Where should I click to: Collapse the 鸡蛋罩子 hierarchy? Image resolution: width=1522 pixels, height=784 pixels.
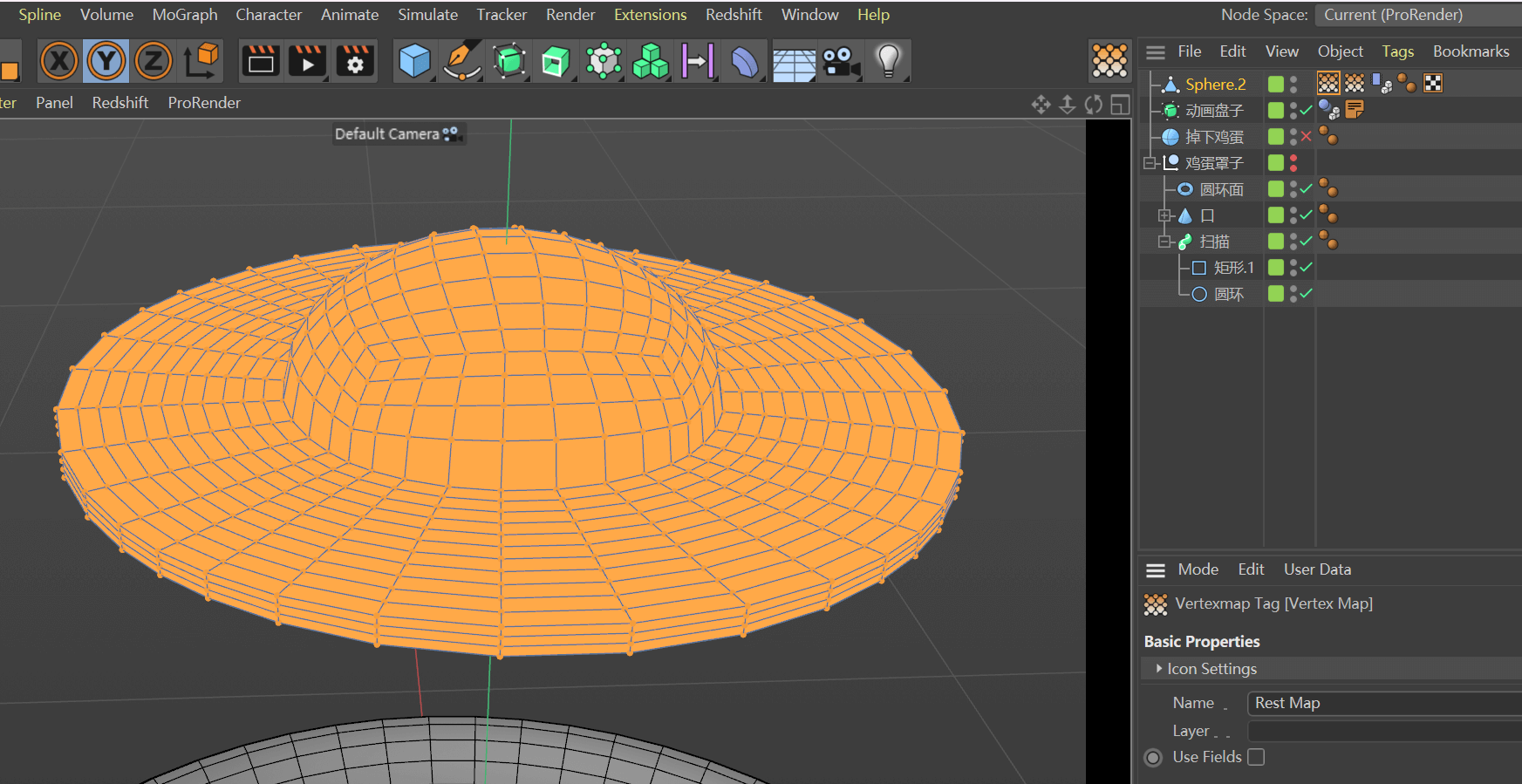1150,163
